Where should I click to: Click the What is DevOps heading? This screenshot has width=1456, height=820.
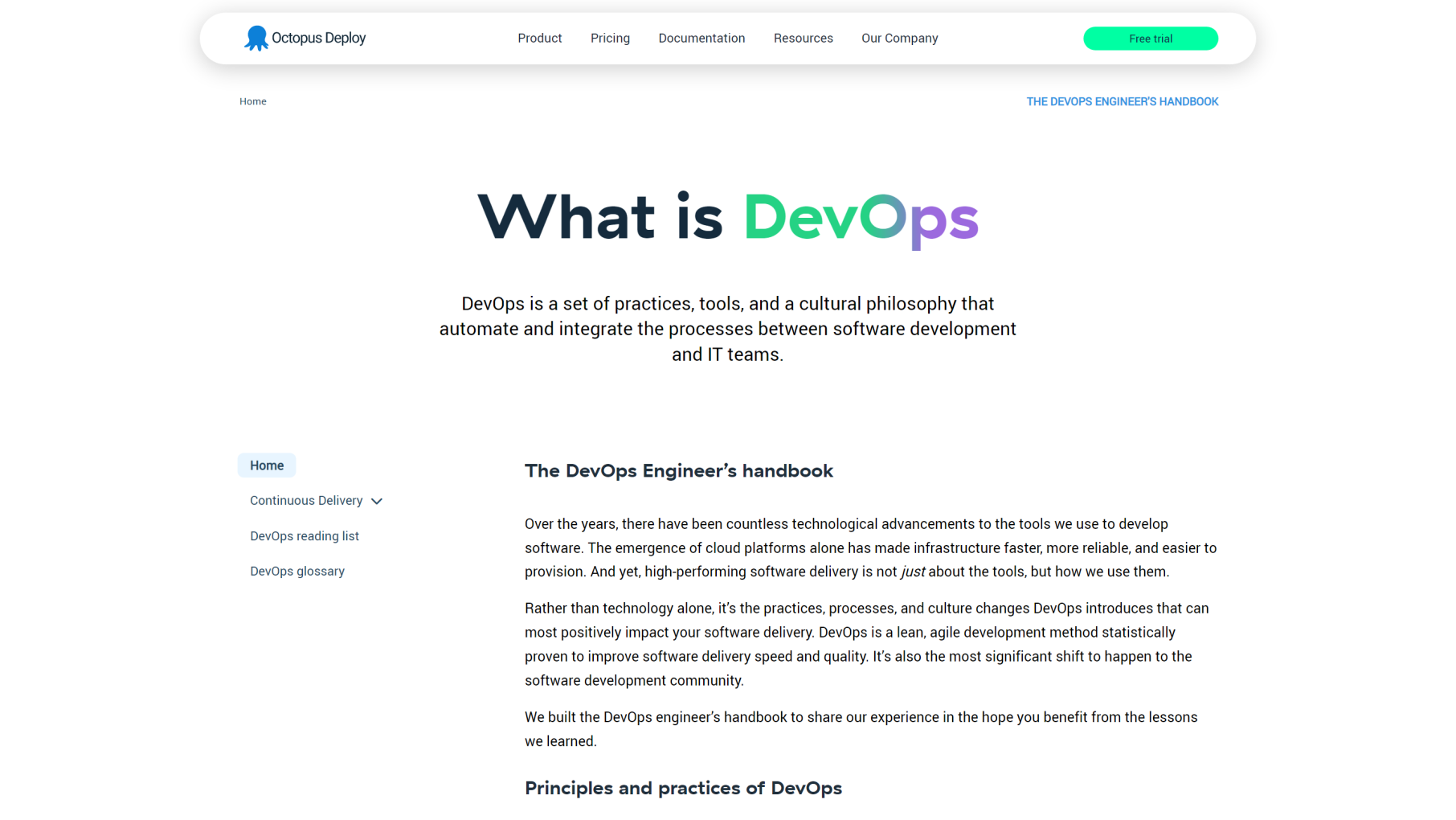tap(727, 218)
